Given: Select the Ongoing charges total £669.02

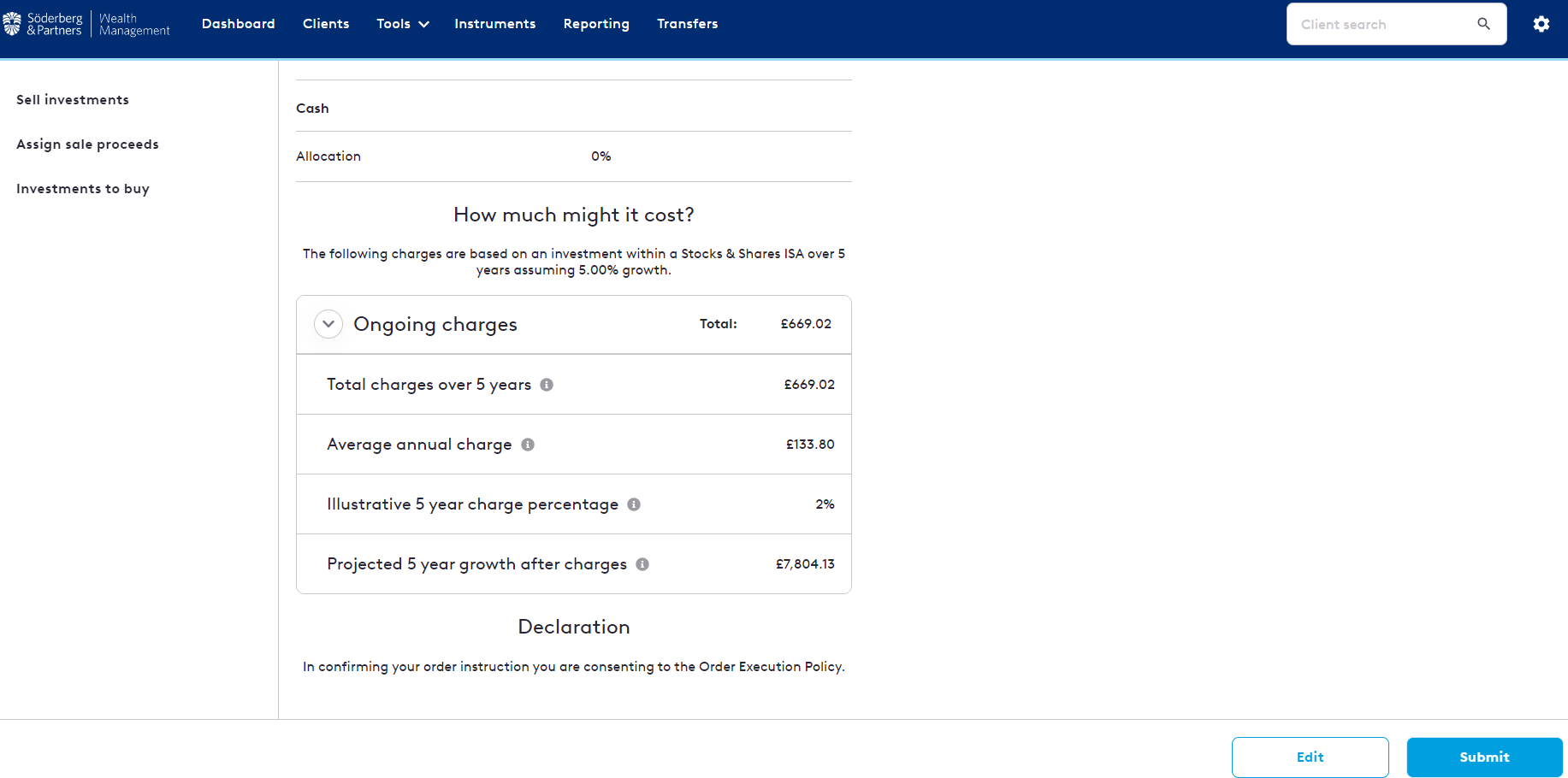Looking at the screenshot, I should tap(806, 324).
